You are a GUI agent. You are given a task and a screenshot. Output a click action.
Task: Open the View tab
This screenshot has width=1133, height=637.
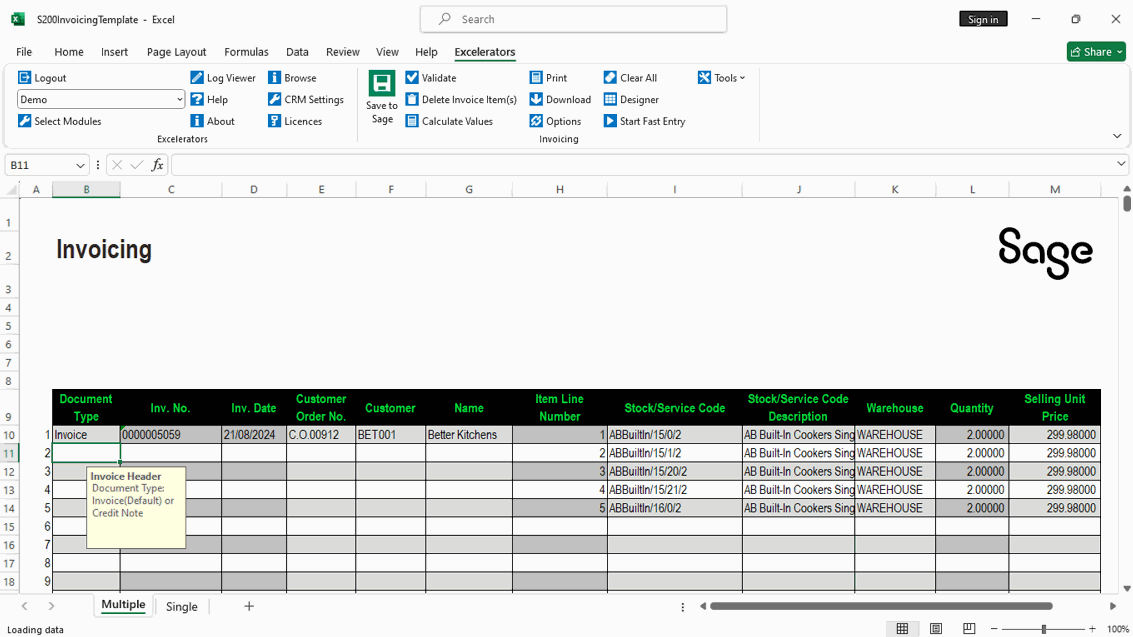[x=387, y=52]
